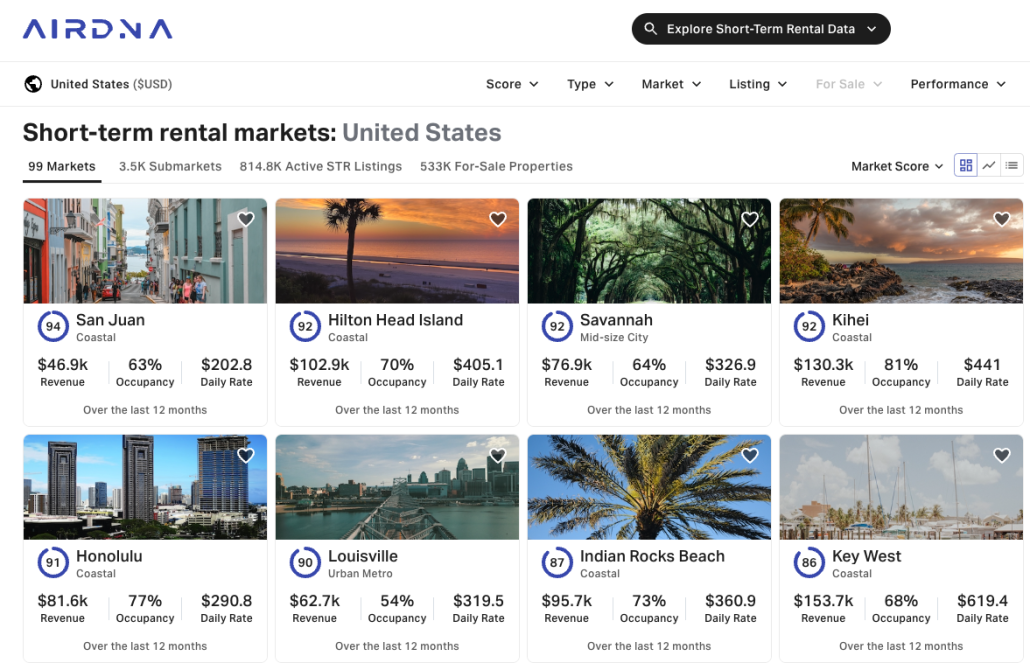1030x670 pixels.
Task: Expand the Market filter
Action: click(671, 84)
